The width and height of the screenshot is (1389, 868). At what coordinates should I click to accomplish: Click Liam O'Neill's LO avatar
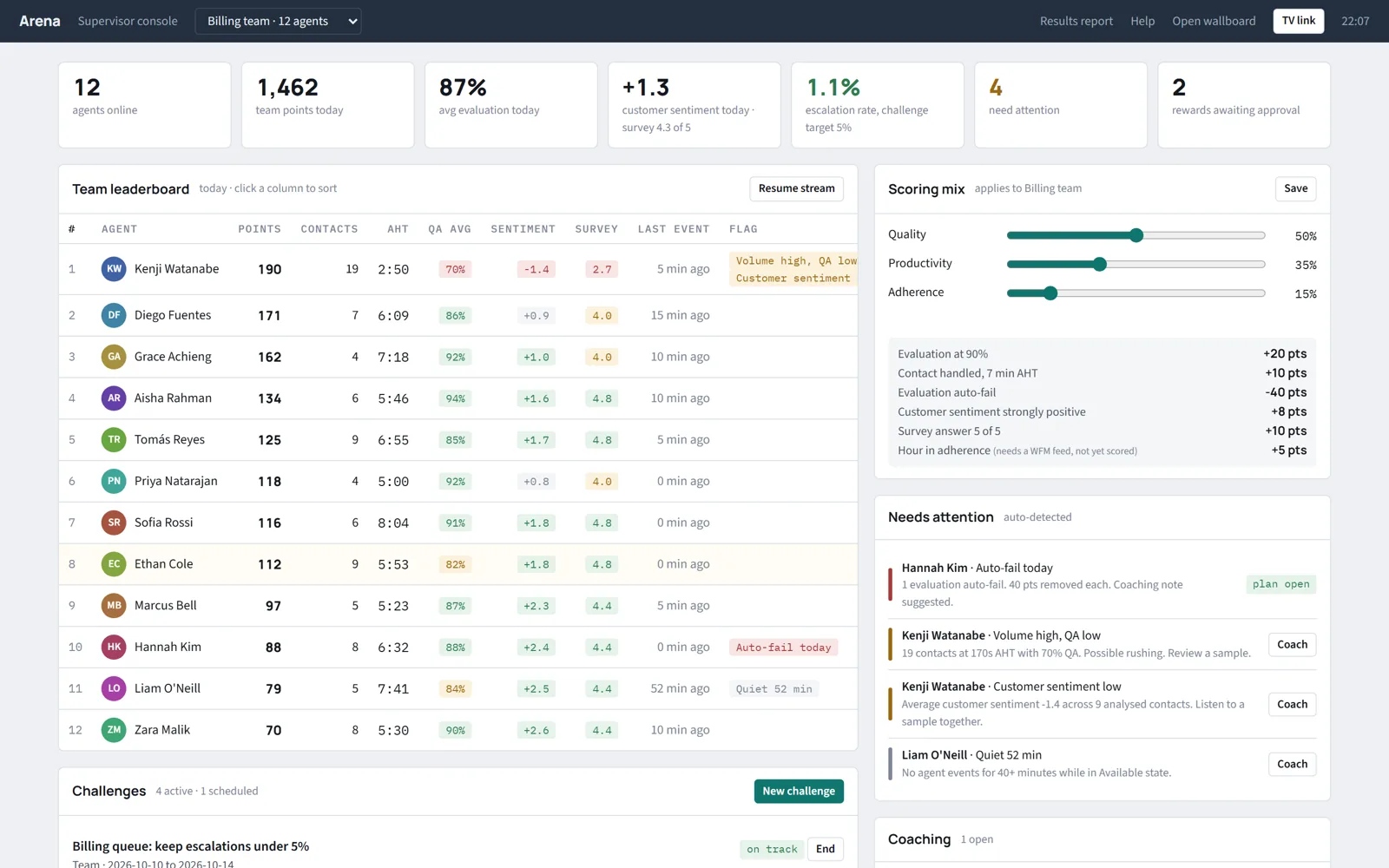[114, 688]
